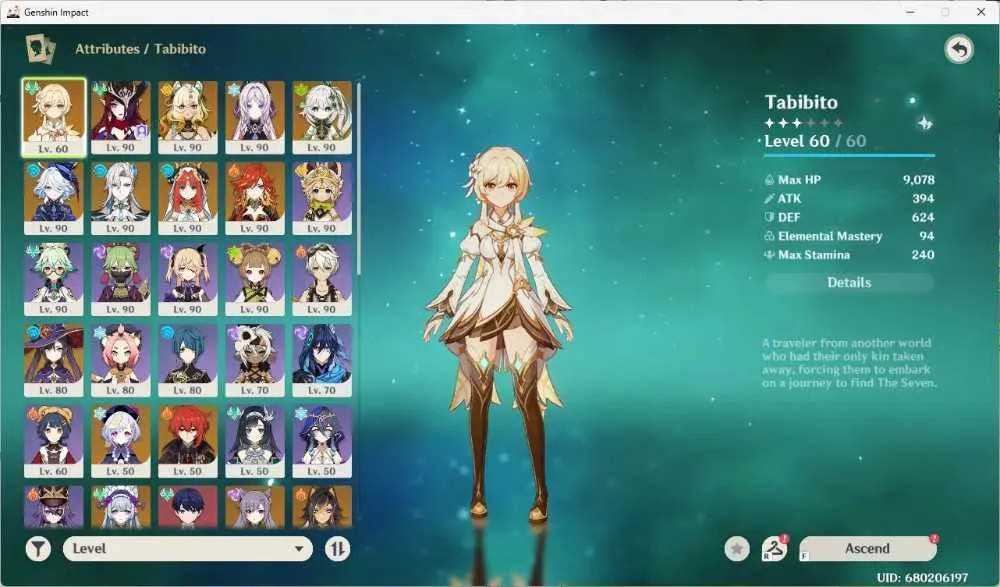Image resolution: width=1000 pixels, height=587 pixels.
Task: Select Yaoyao's portrait
Action: click(x=254, y=279)
